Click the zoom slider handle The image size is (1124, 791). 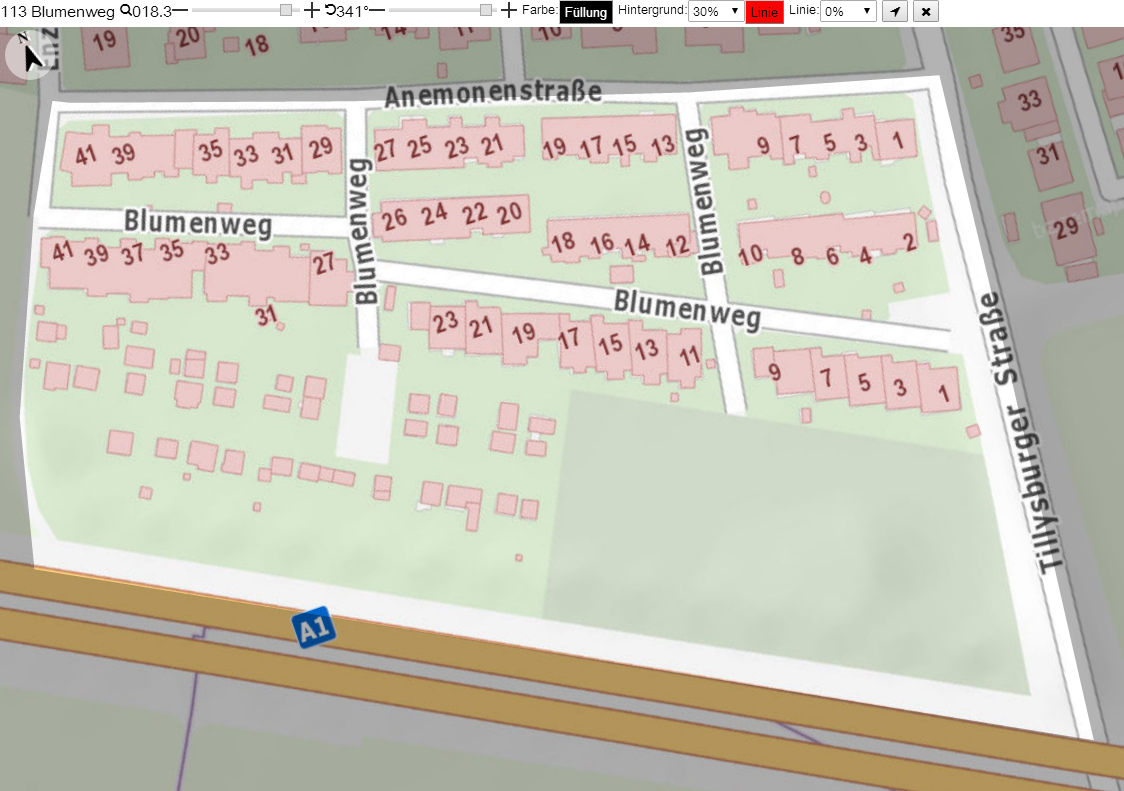(x=286, y=10)
